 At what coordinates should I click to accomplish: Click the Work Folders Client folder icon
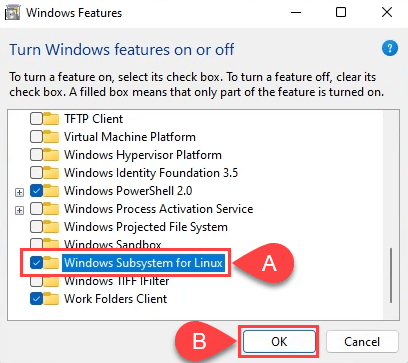(x=51, y=299)
